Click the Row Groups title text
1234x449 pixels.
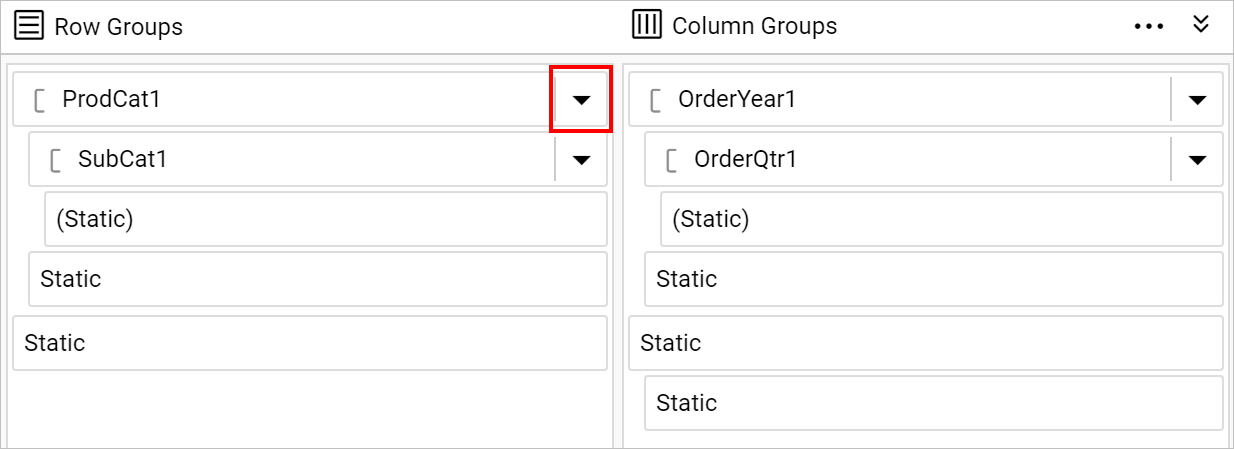(x=118, y=26)
